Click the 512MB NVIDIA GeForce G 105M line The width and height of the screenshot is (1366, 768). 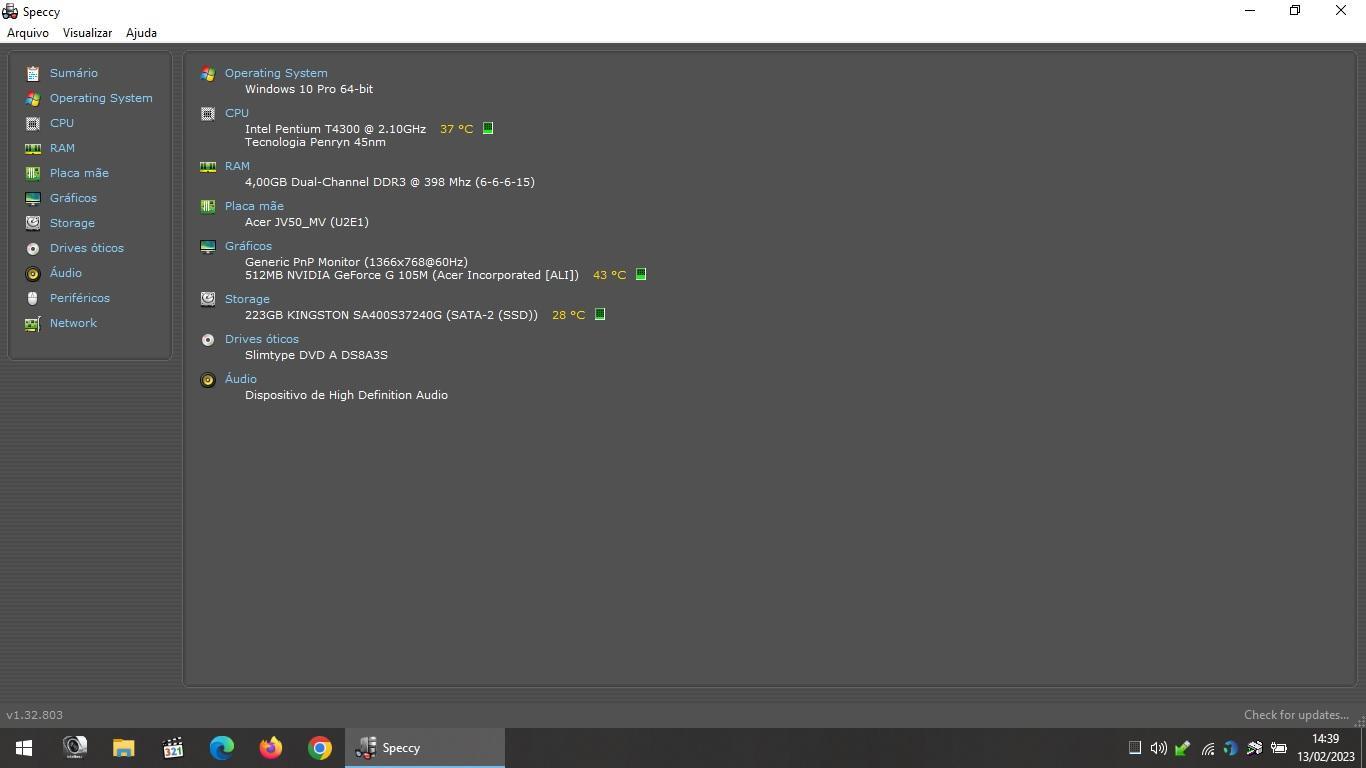point(412,275)
